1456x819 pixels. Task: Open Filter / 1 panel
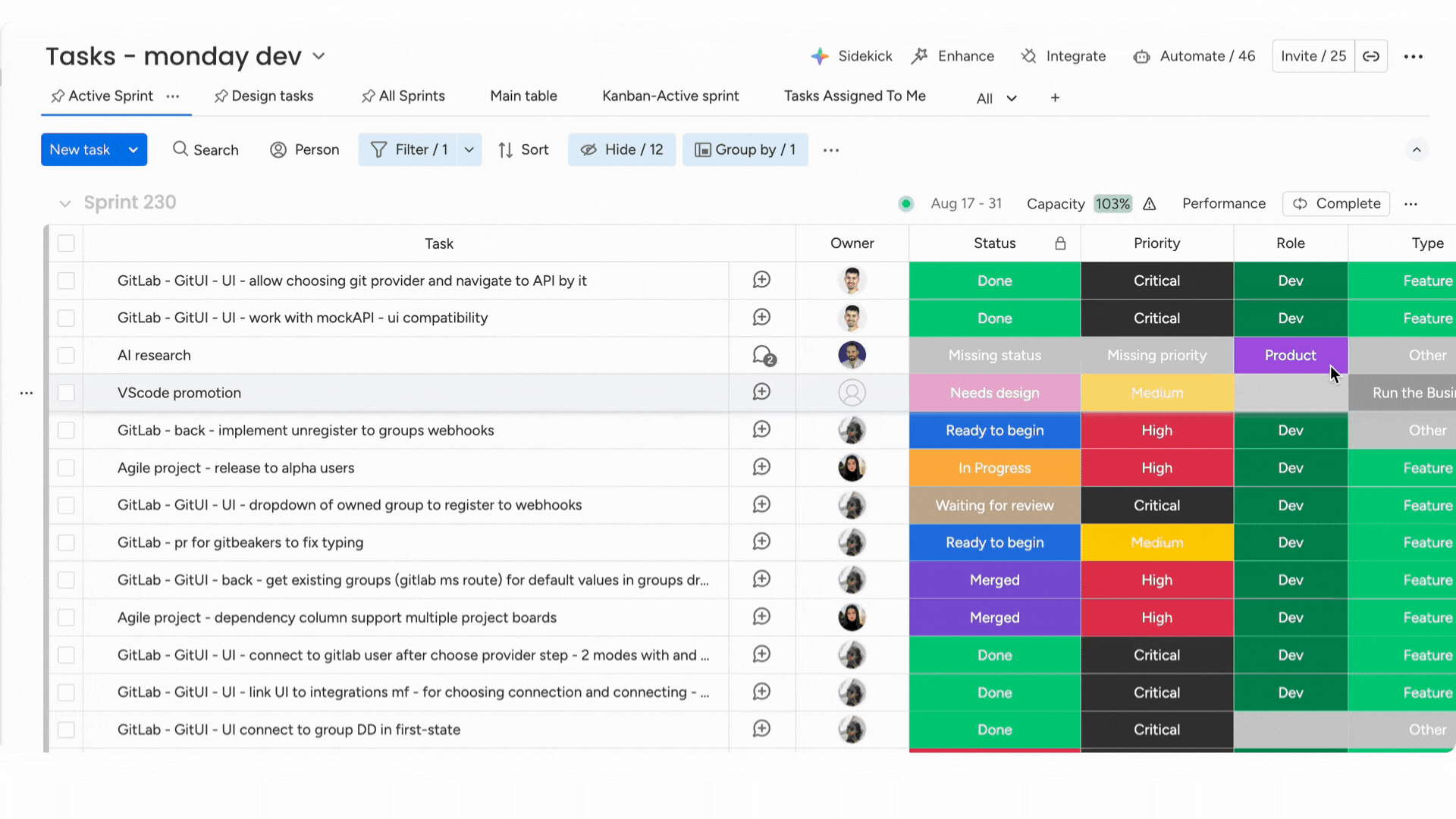[x=409, y=150]
